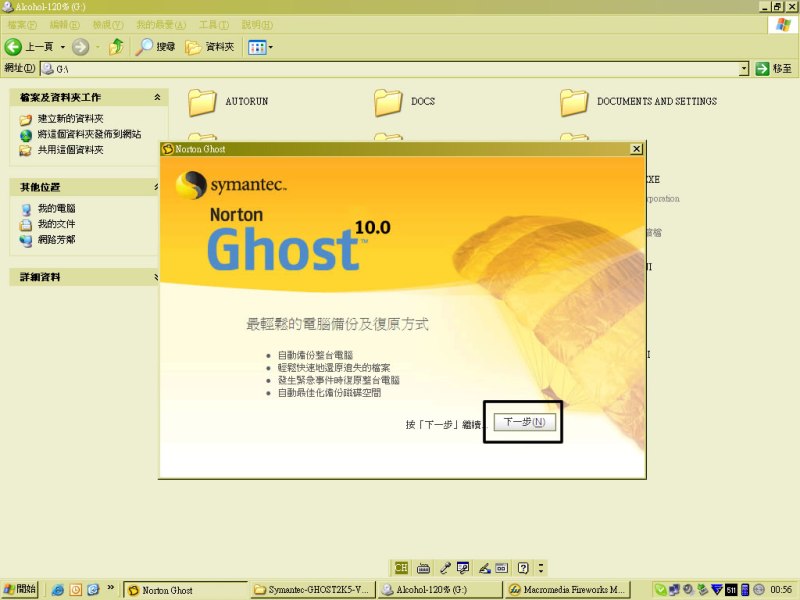Click the keyboard icon on language bar
The width and height of the screenshot is (800, 600).
423,568
